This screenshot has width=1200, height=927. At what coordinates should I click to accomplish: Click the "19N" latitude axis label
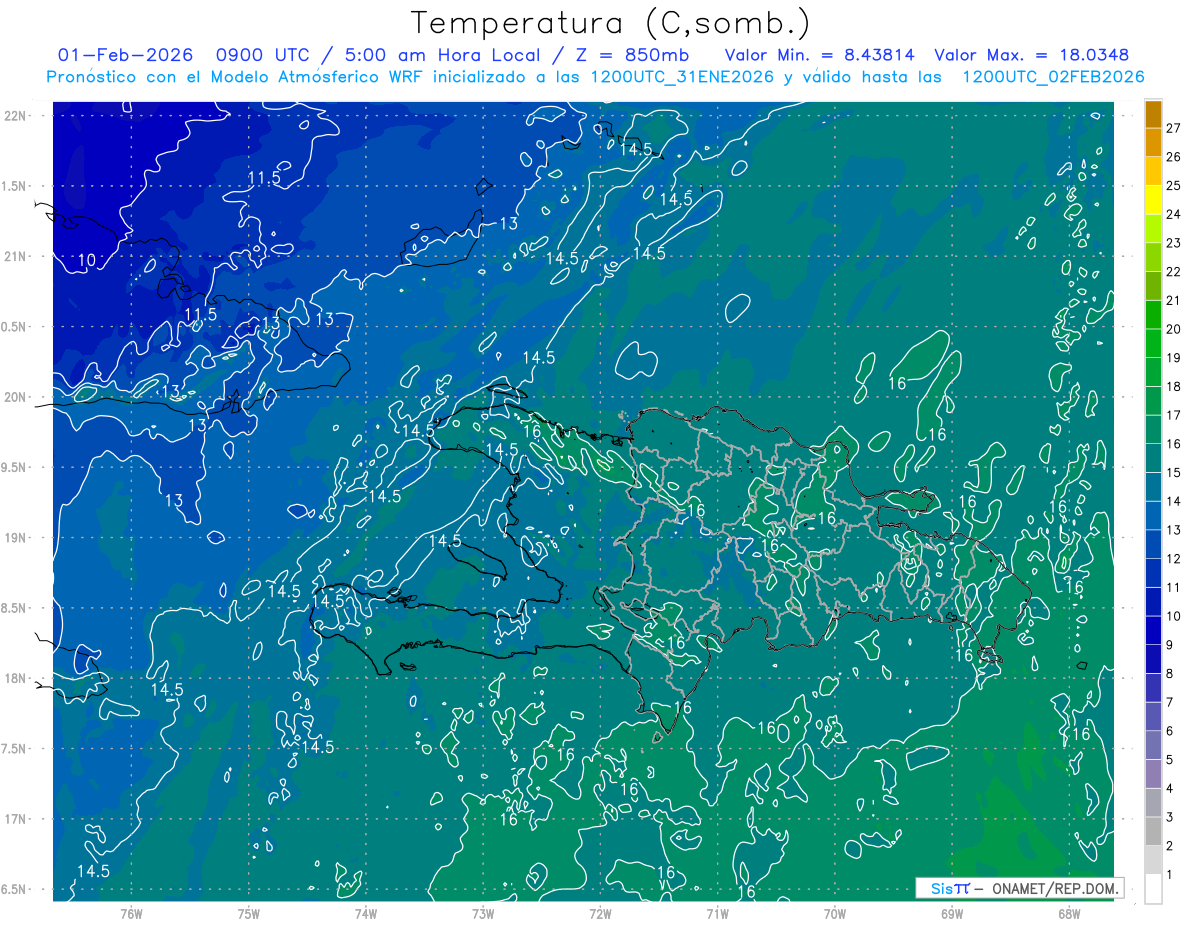[15, 537]
